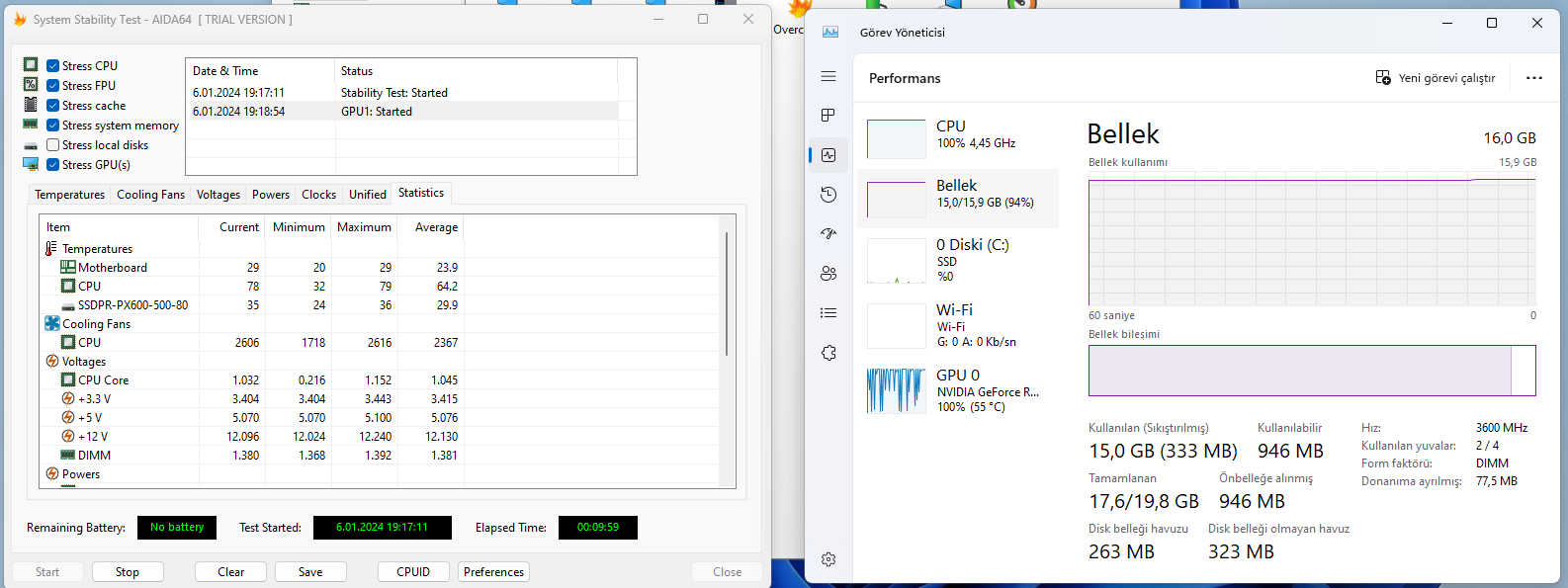Open the Startup apps icon in sidebar

(x=828, y=234)
